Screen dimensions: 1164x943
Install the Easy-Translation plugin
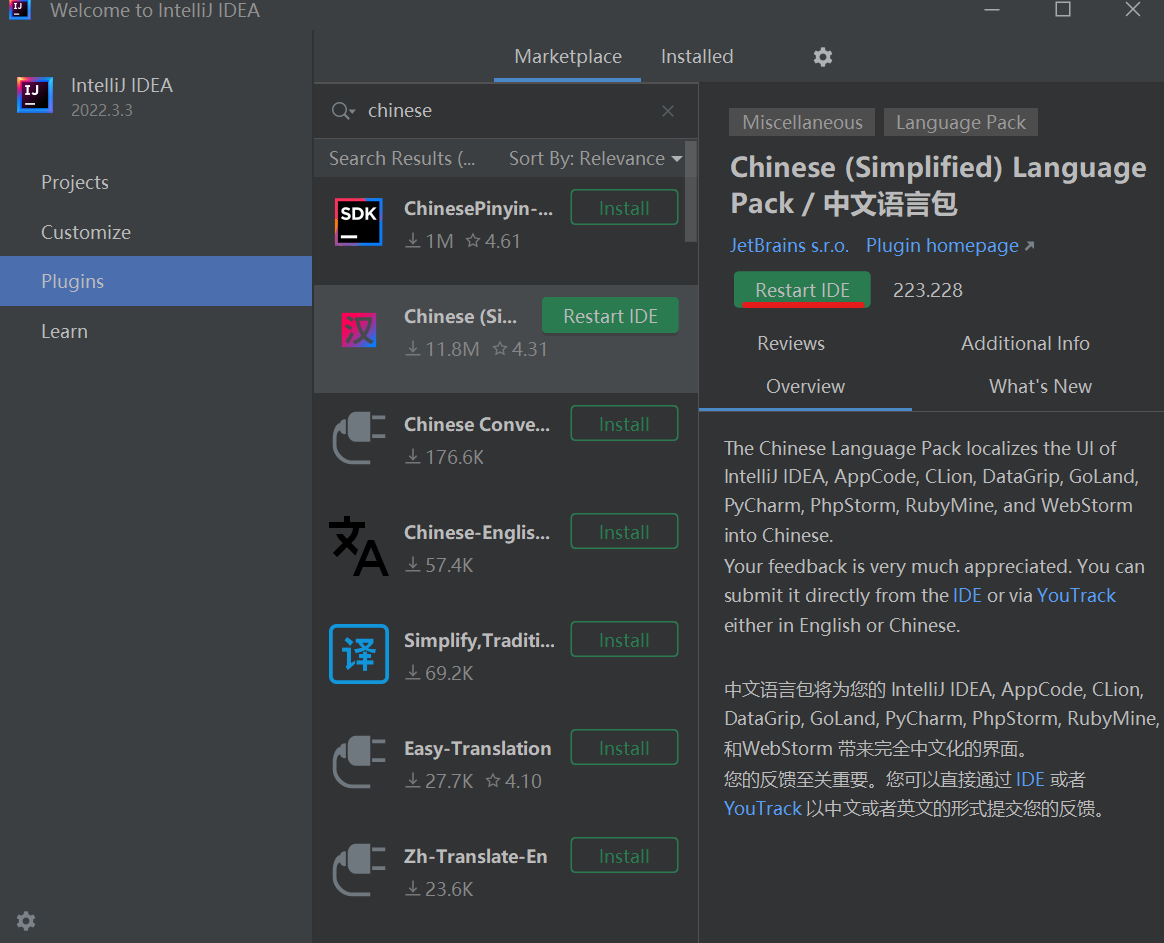point(624,748)
